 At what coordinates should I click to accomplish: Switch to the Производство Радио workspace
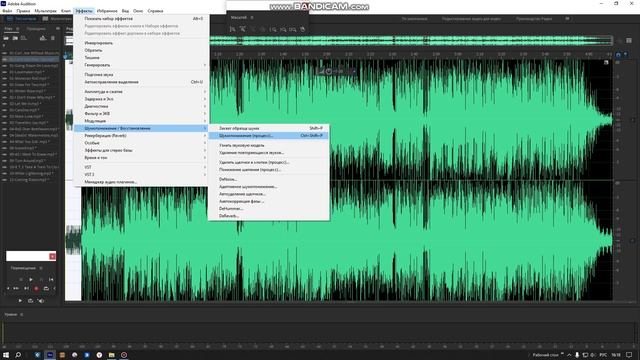point(534,19)
